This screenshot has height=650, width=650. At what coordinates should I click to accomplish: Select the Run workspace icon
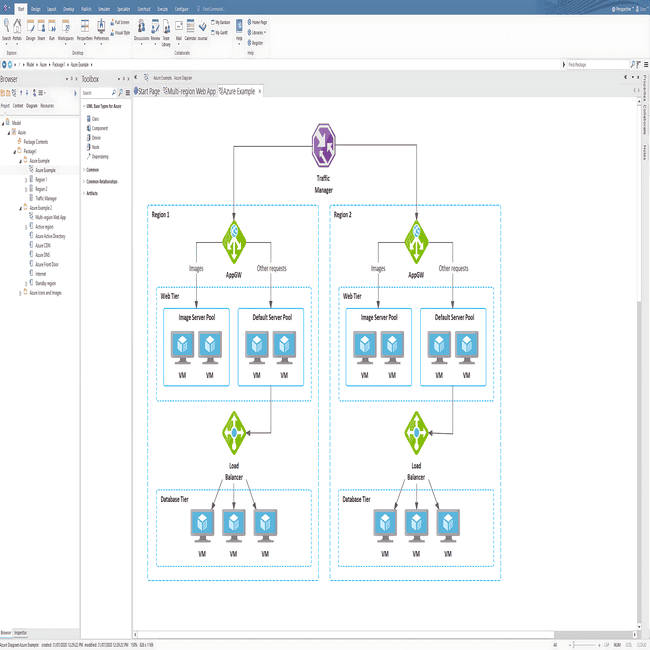(x=52, y=29)
